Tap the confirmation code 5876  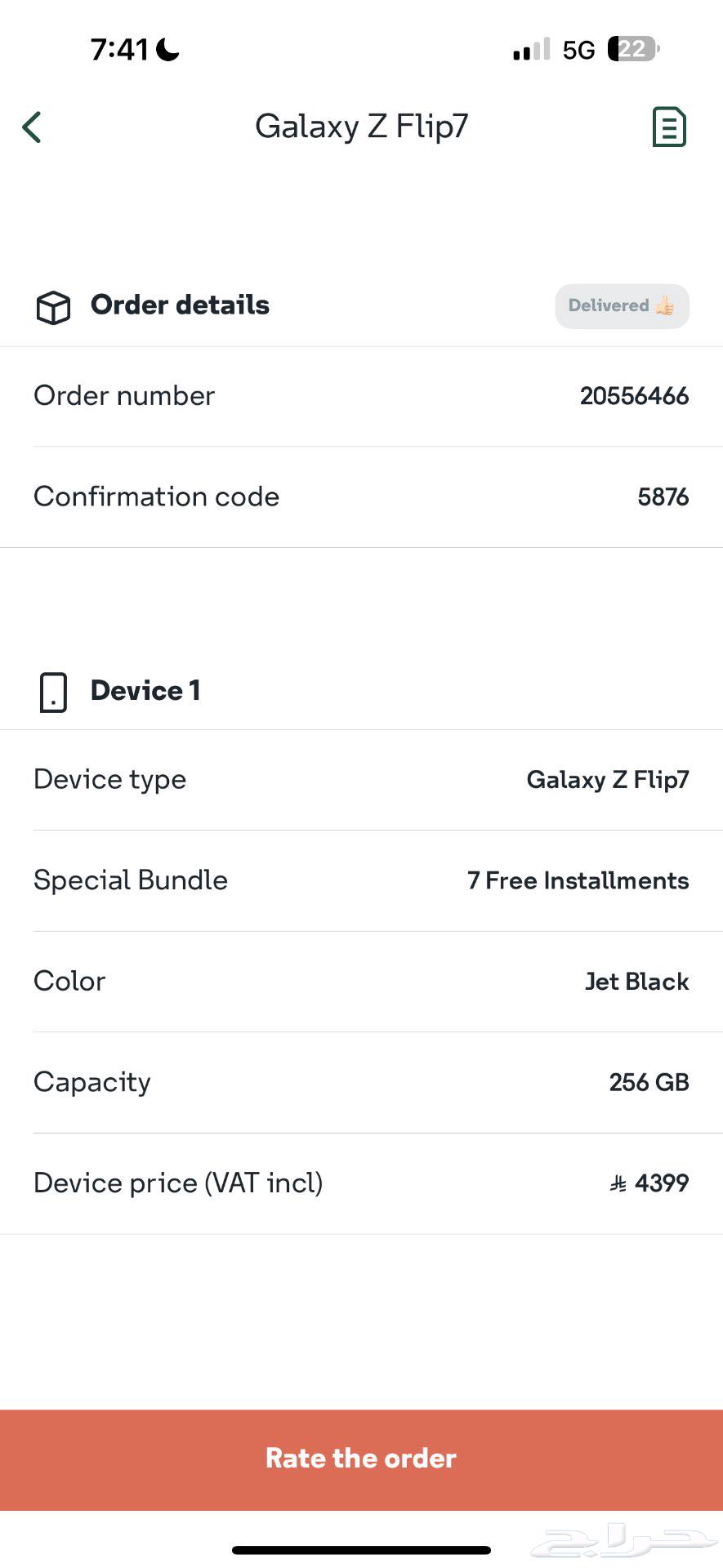(663, 496)
